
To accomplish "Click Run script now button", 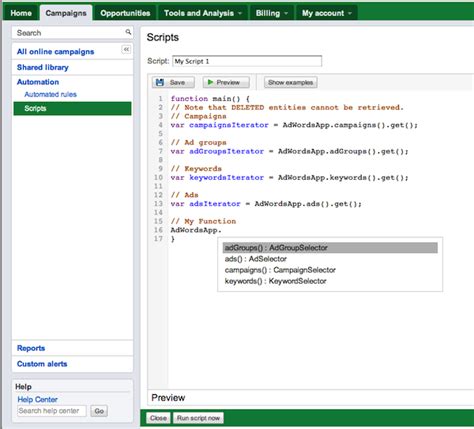I will (198, 418).
